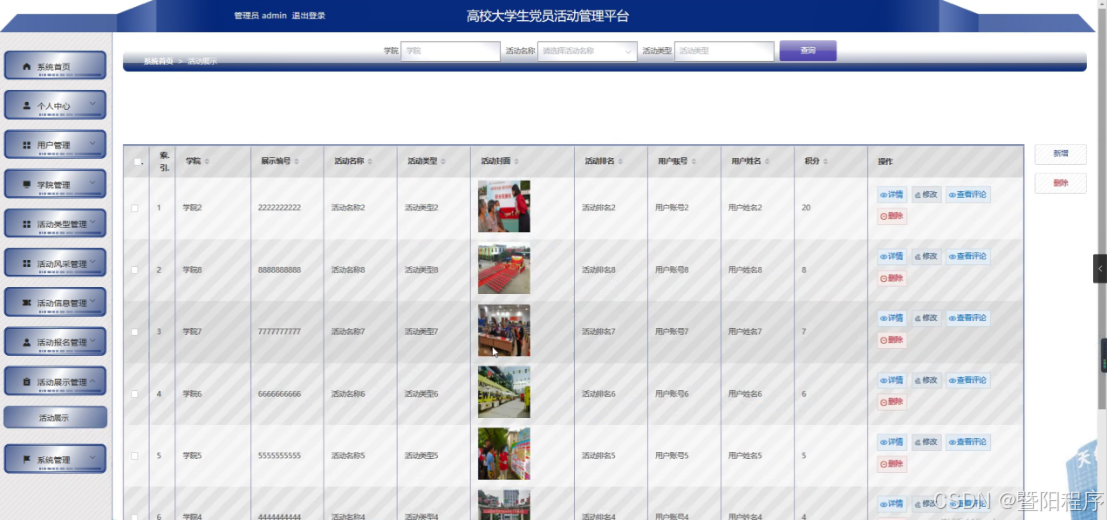Sort by 用户姓名 using its sort arrows
Screen dimensions: 1108x521
tap(767, 161)
